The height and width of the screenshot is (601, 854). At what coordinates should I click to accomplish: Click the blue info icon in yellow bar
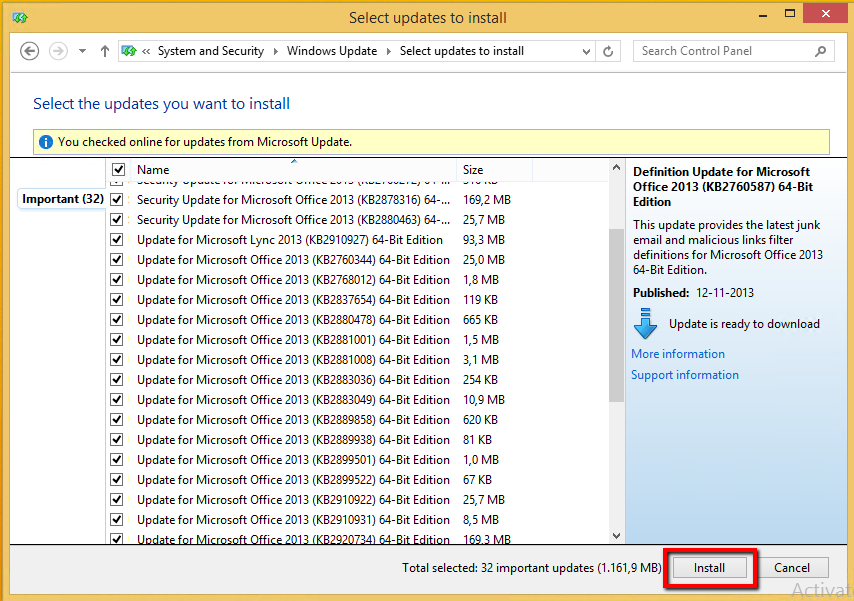point(45,142)
